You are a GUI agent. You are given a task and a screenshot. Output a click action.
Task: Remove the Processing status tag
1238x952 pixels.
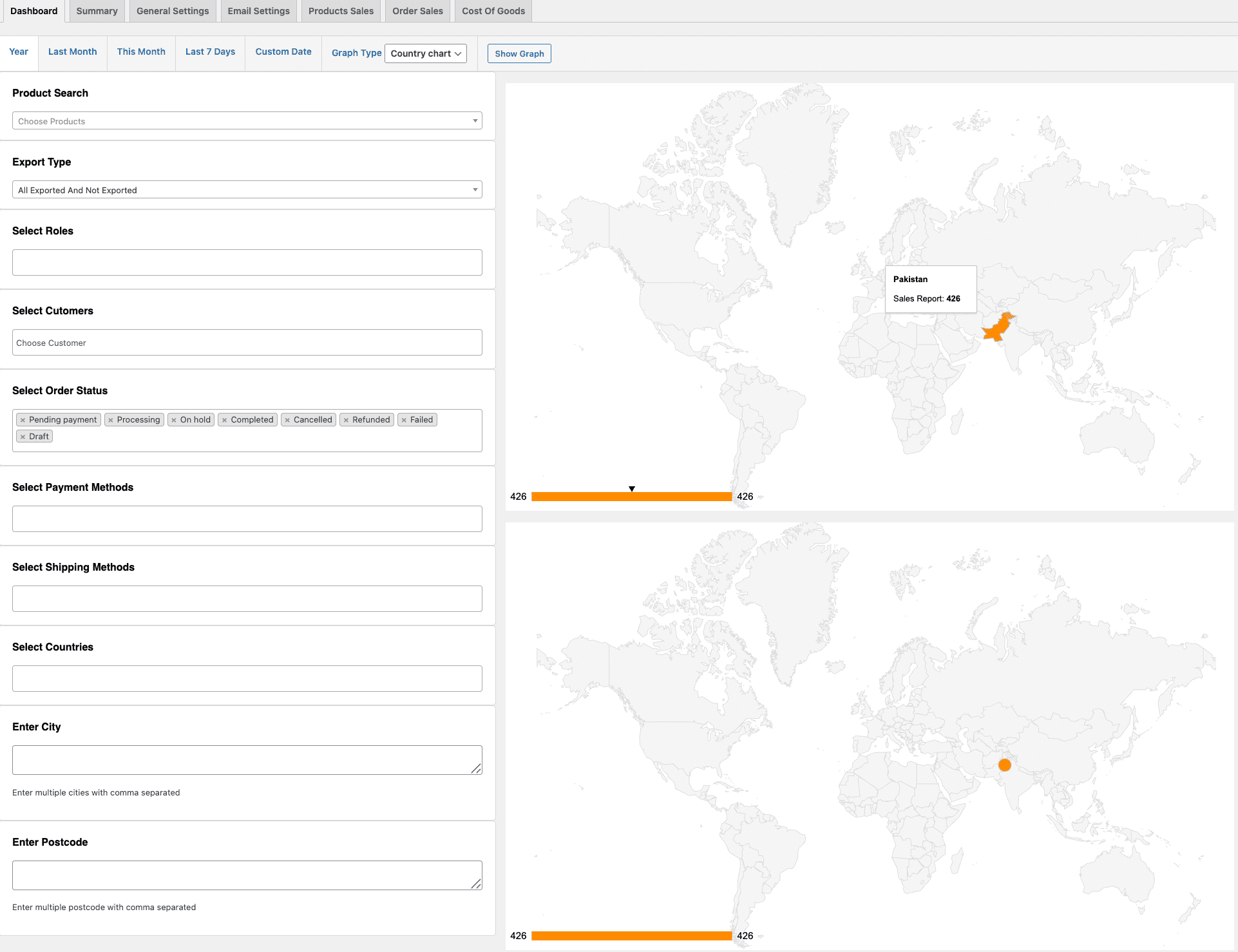(x=111, y=420)
